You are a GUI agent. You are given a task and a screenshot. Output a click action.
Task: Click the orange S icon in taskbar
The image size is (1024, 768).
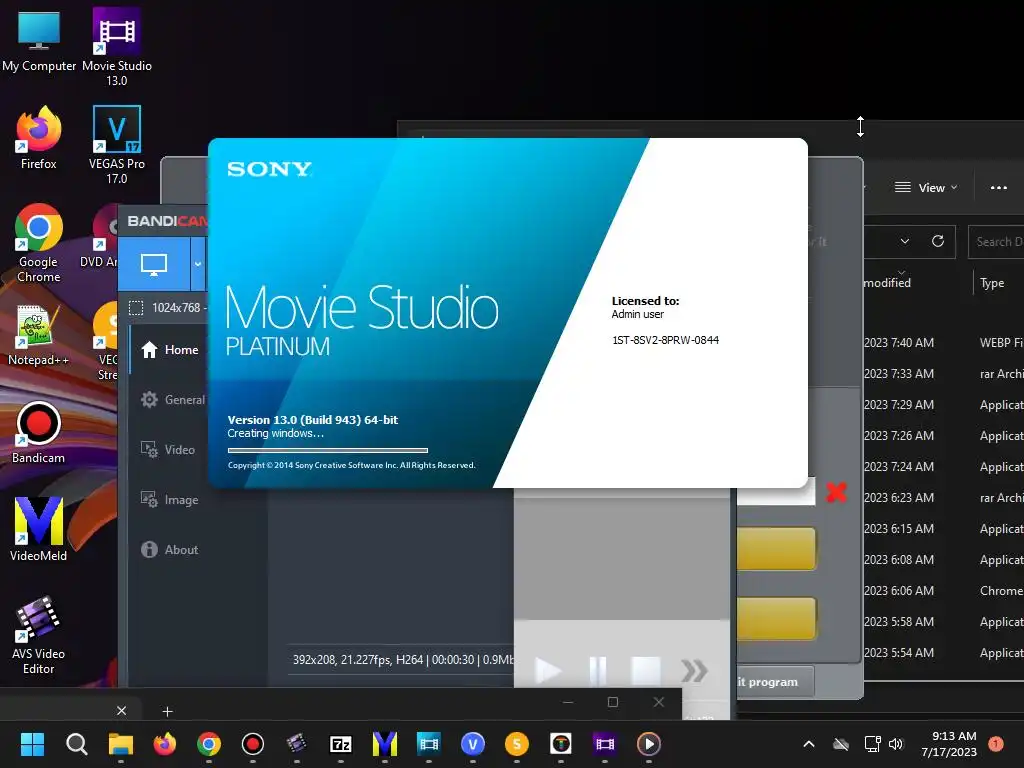pyautogui.click(x=517, y=744)
